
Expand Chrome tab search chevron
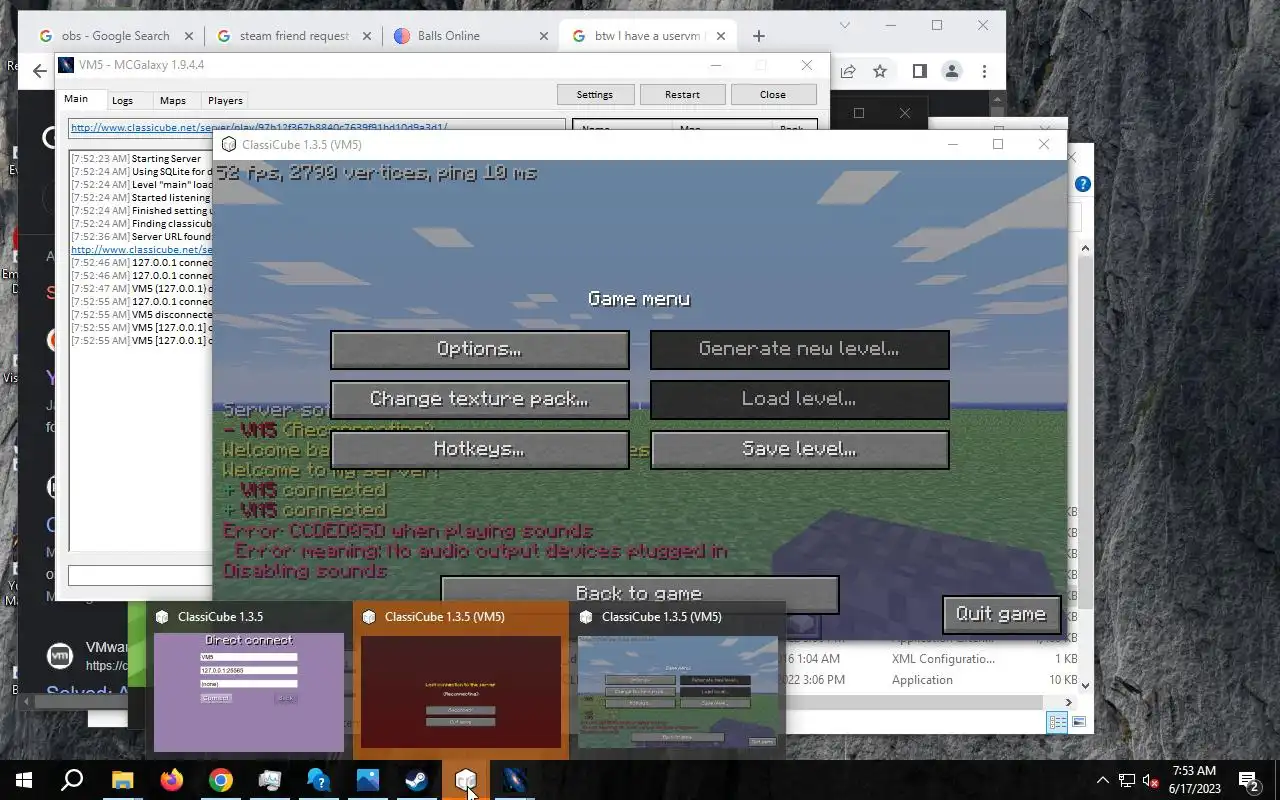tap(845, 25)
